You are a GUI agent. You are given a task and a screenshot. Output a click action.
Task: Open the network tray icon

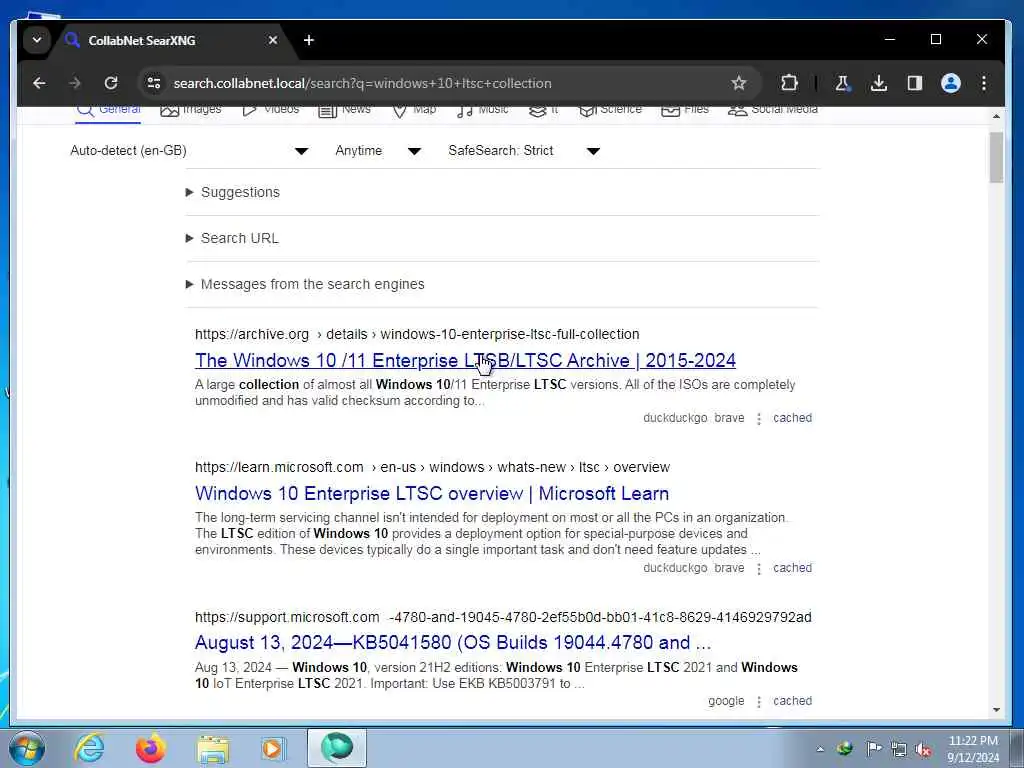click(899, 749)
